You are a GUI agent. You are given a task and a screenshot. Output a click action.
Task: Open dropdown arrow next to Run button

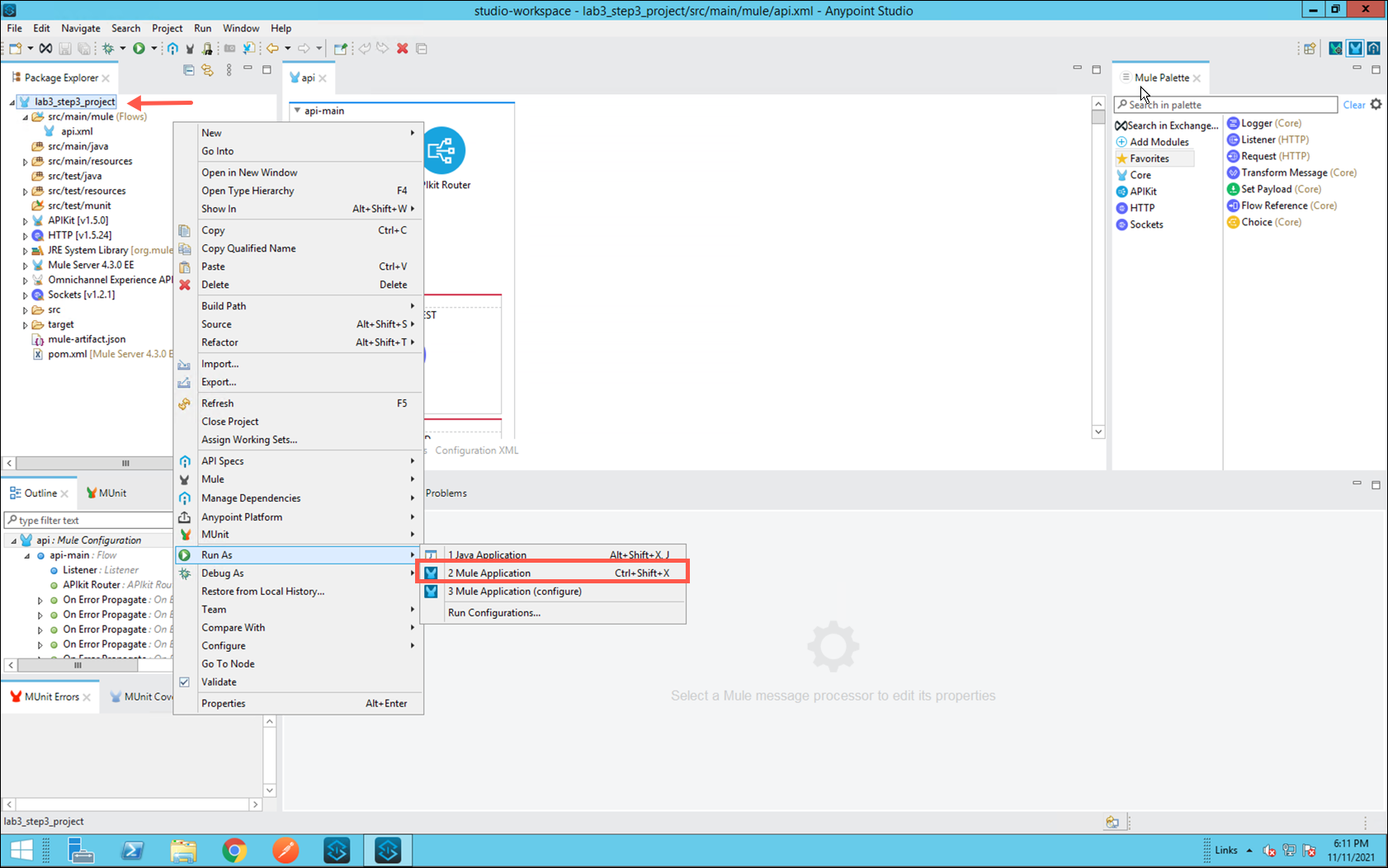tap(153, 49)
